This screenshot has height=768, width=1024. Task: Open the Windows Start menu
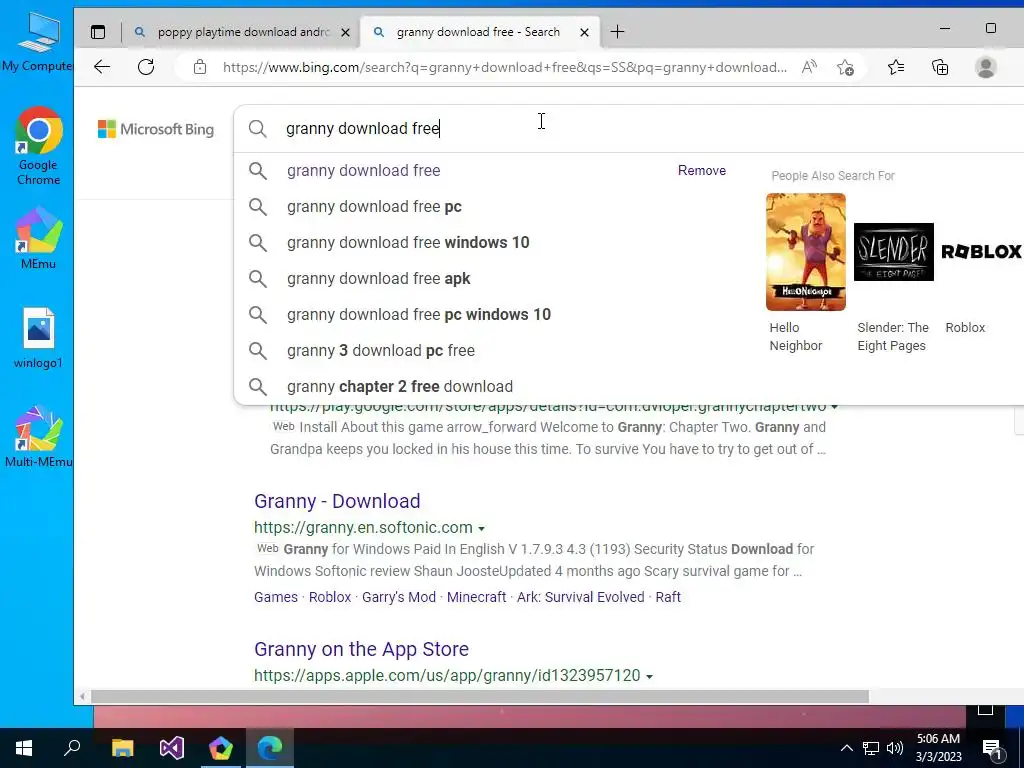point(24,748)
